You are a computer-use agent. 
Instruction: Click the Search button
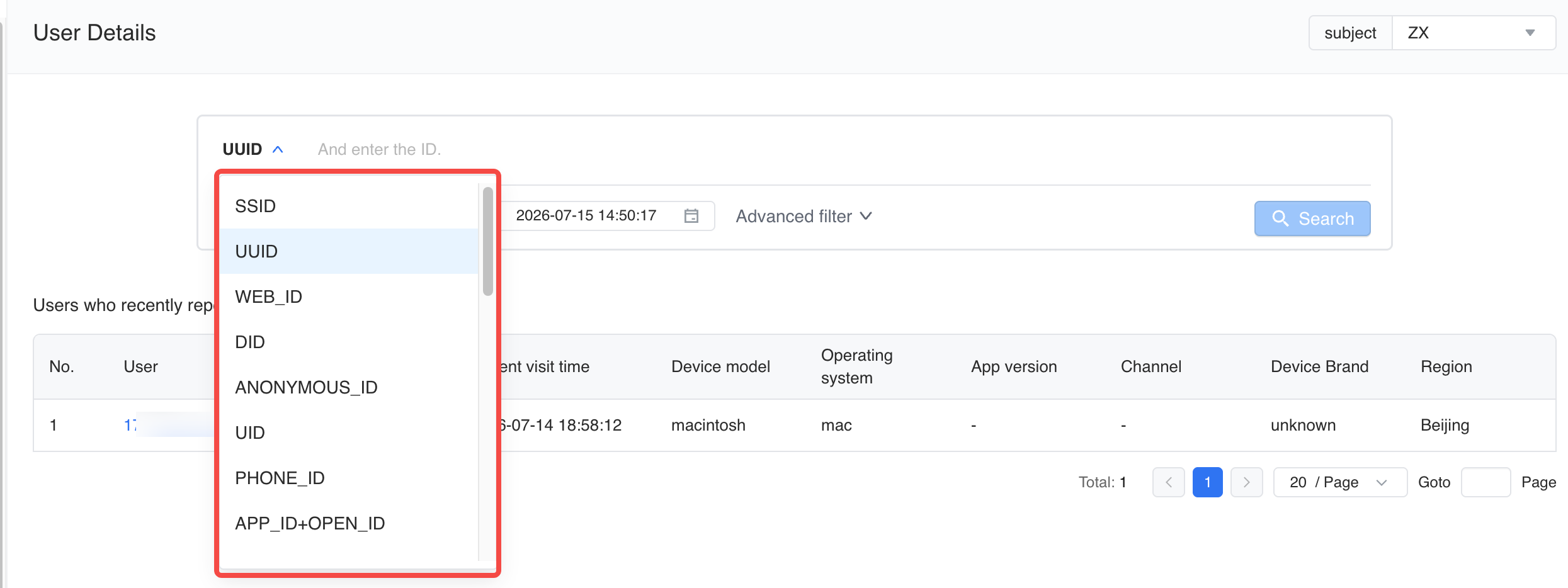tap(1312, 218)
